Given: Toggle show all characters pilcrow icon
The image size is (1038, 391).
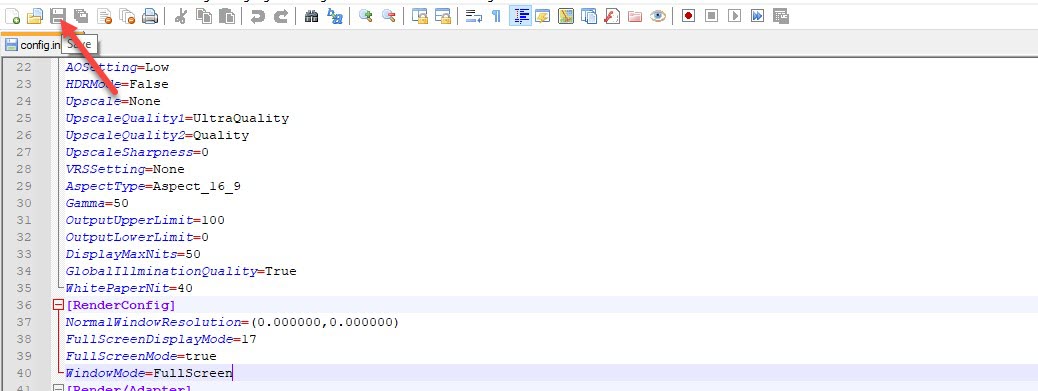Looking at the screenshot, I should pos(496,17).
